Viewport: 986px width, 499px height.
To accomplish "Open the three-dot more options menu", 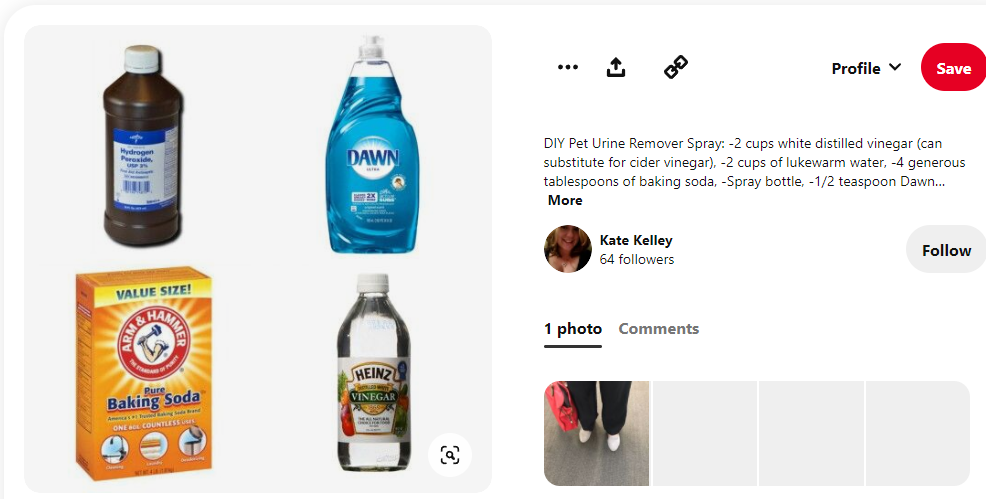I will click(x=567, y=67).
